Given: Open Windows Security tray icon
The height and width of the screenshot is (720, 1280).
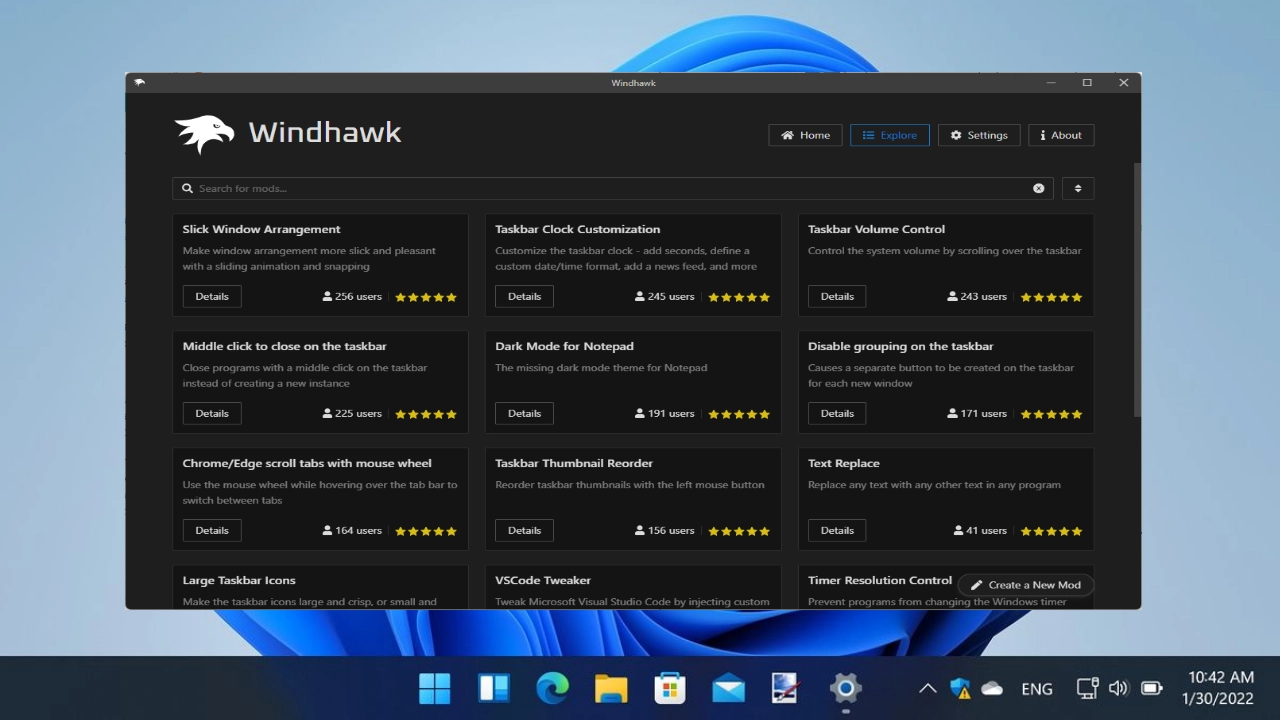Looking at the screenshot, I should (x=960, y=688).
